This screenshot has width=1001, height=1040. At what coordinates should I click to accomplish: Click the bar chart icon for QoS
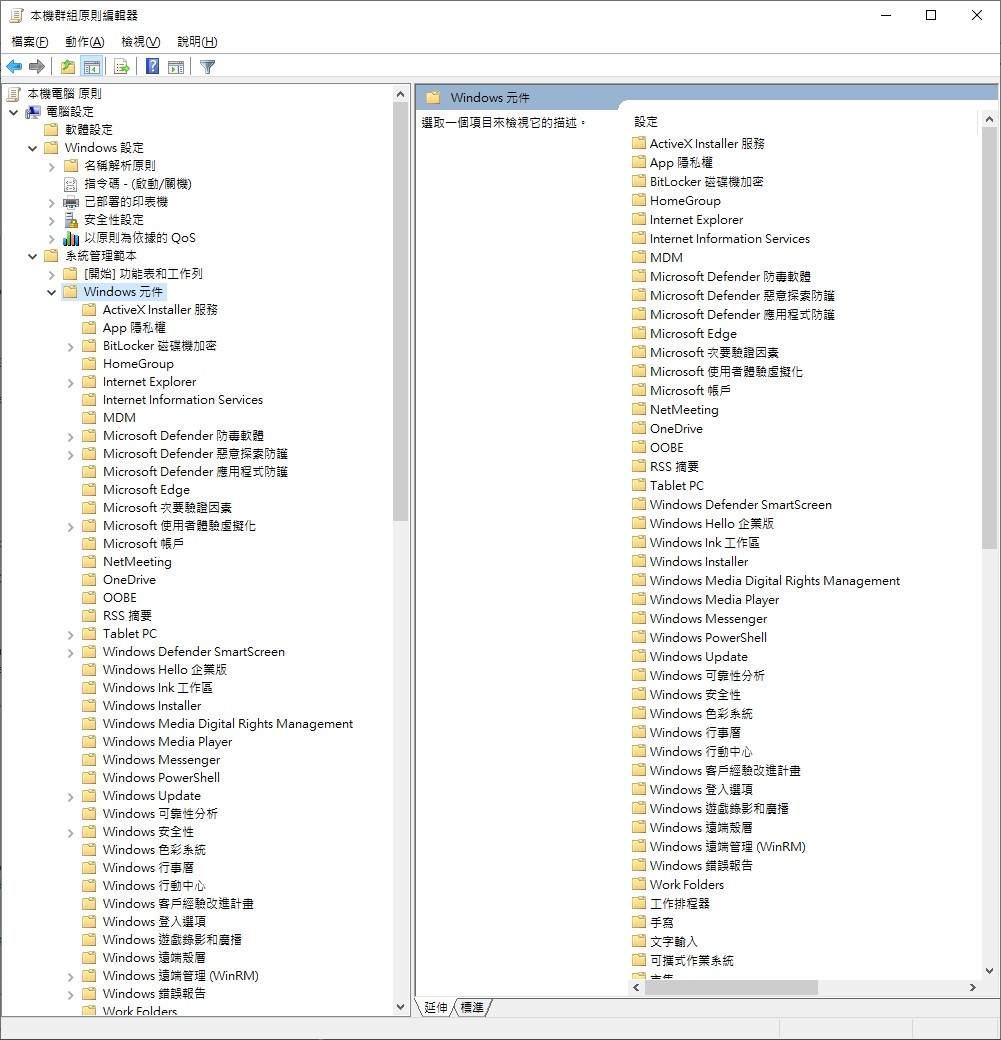click(x=70, y=237)
